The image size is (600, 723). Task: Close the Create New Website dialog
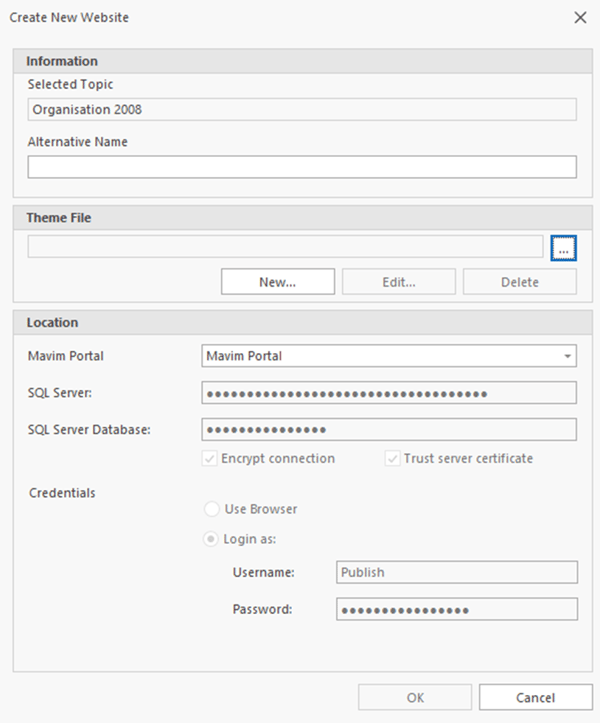pyautogui.click(x=580, y=17)
